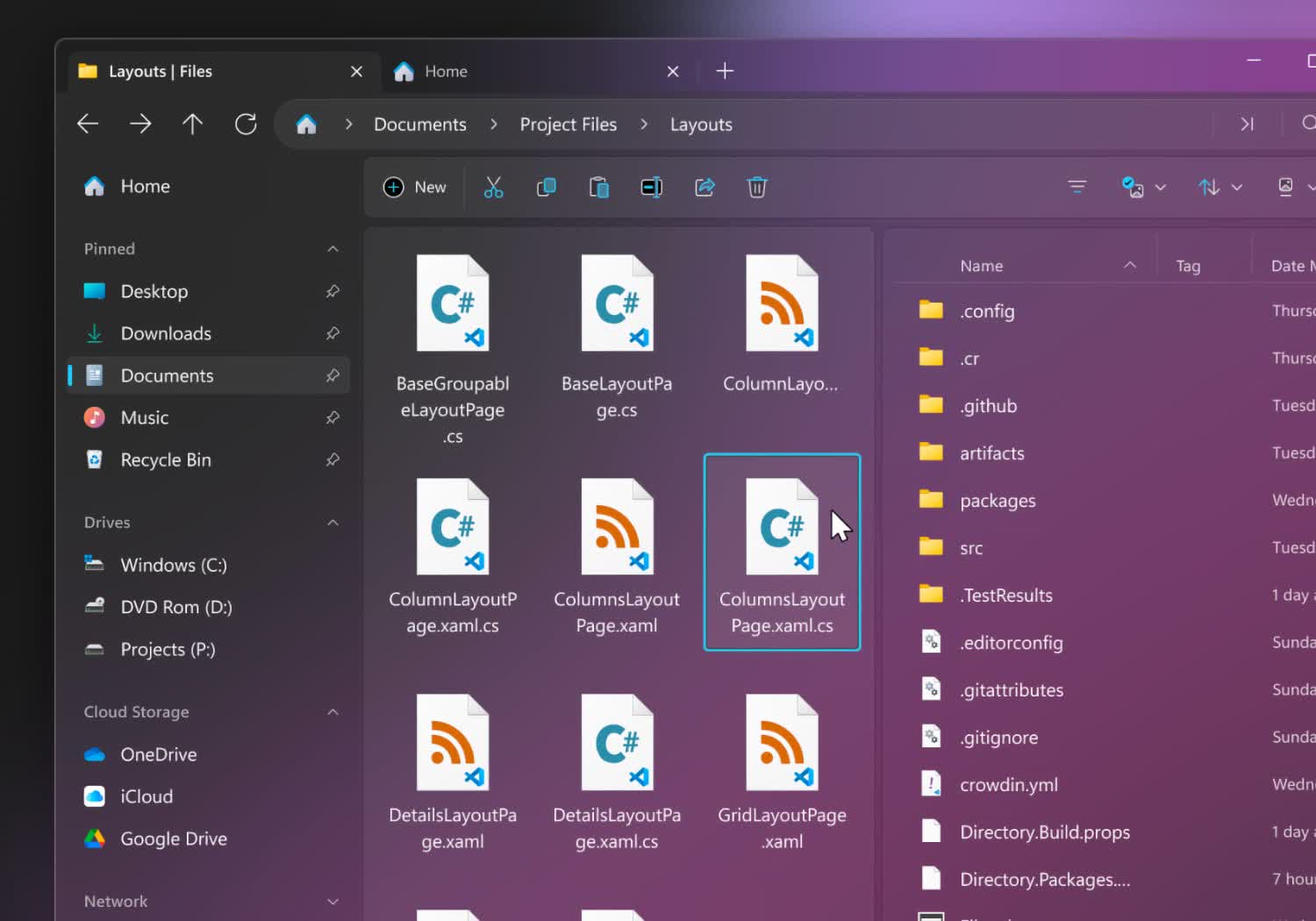
Task: Select GridLayoutPage.xaml file
Action: [782, 772]
